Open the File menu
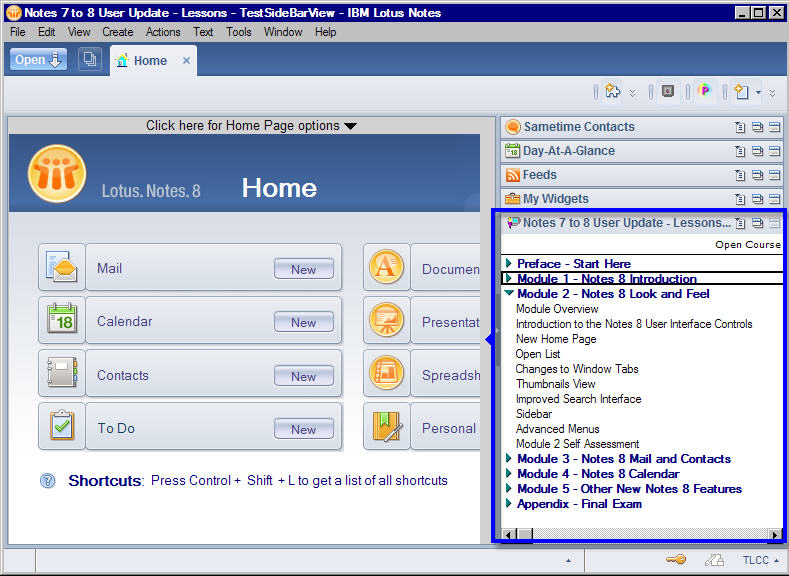789x576 pixels. click(18, 32)
